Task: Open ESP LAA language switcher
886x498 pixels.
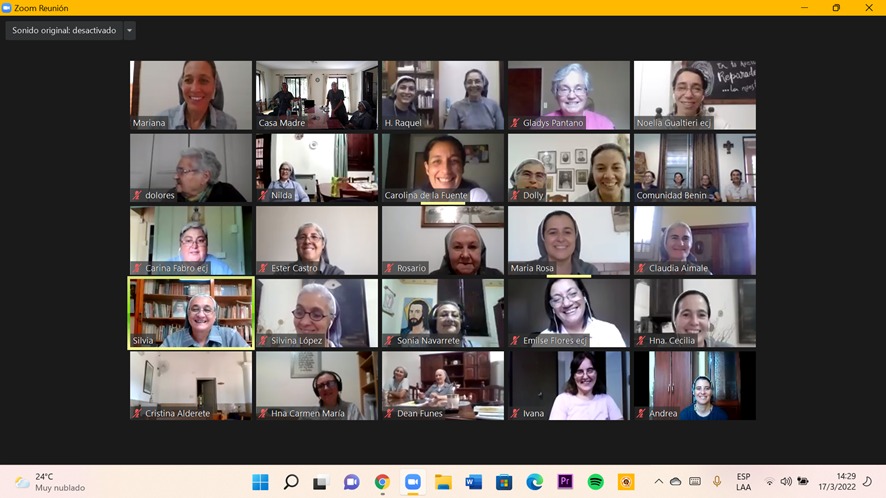Action: tap(744, 482)
